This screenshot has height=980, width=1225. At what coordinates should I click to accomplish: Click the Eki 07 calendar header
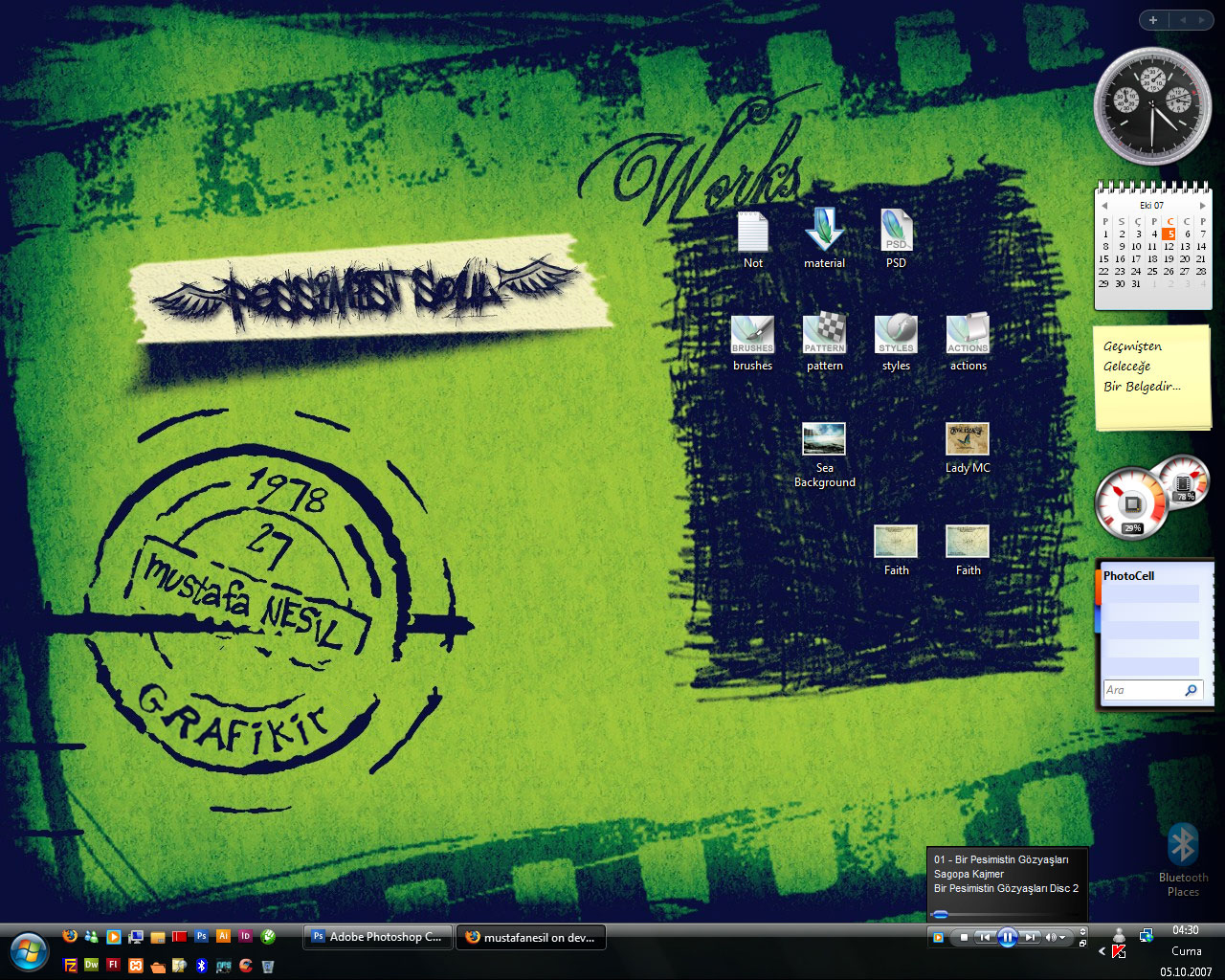[1152, 205]
